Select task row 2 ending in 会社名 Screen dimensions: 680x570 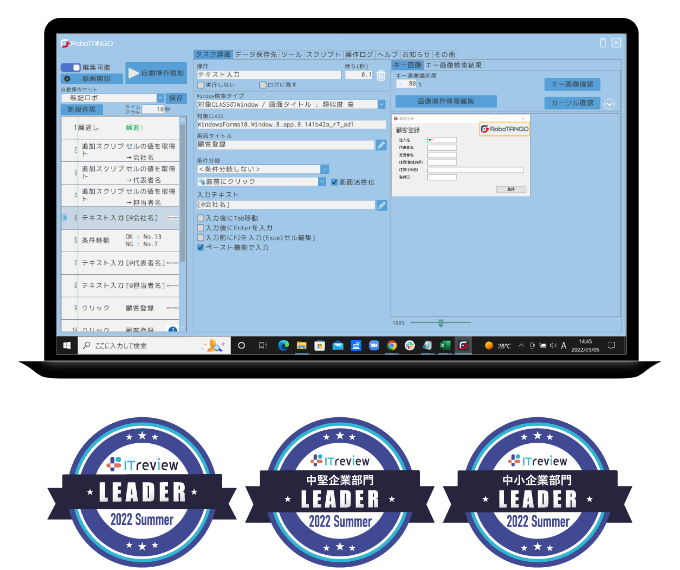point(120,151)
